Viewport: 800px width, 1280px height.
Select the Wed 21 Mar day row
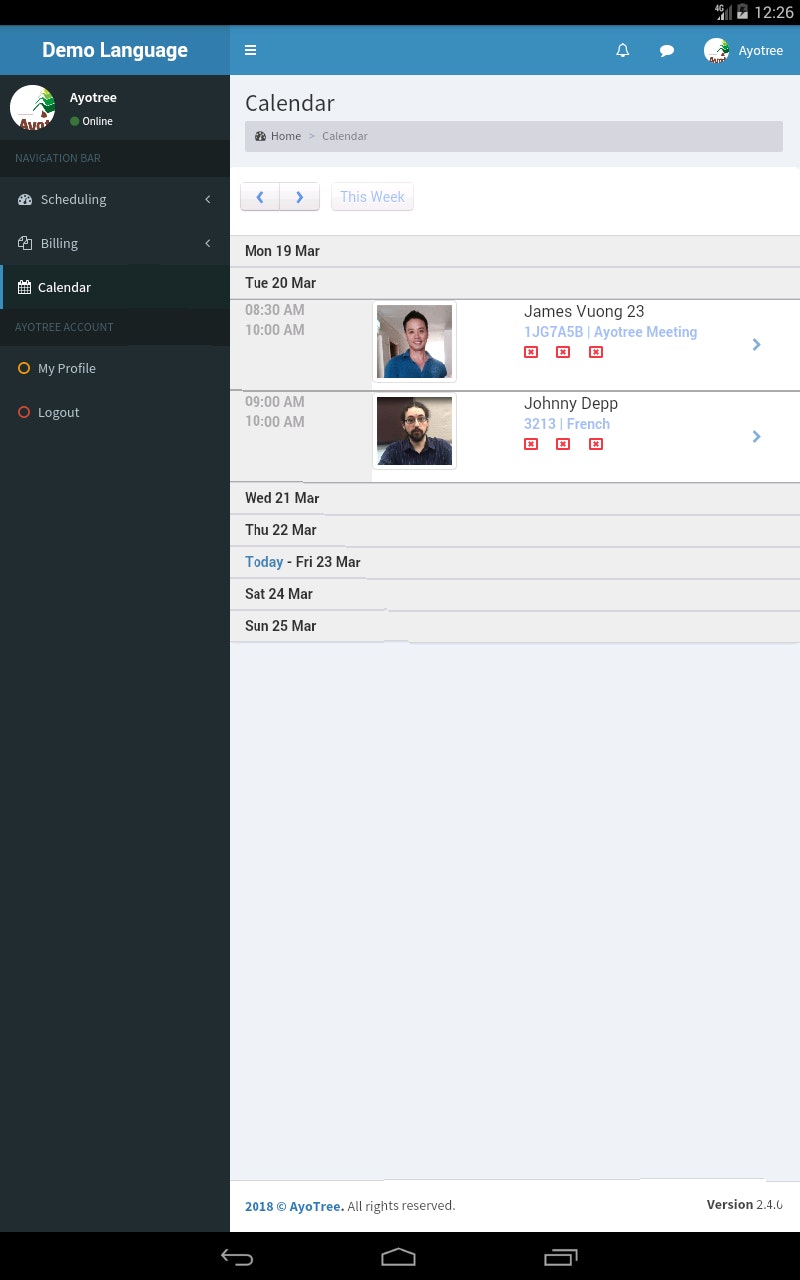pyautogui.click(x=515, y=498)
